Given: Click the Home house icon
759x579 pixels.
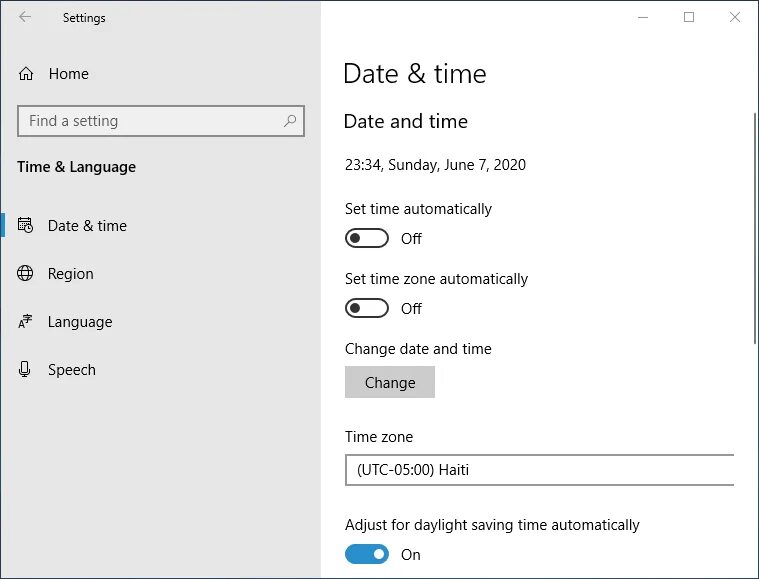Looking at the screenshot, I should (x=26, y=74).
